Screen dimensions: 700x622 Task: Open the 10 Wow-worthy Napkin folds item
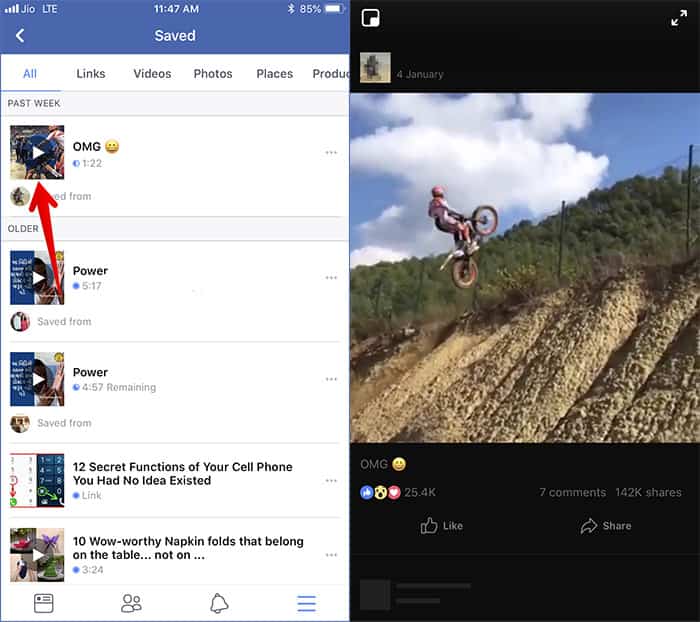pos(188,548)
